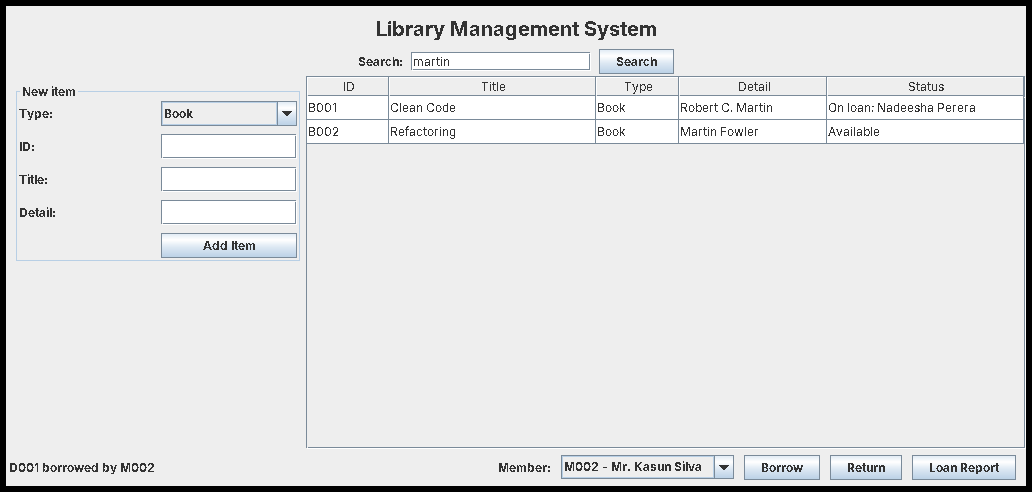The height and width of the screenshot is (492, 1032).
Task: Select the Martin Fowler detail cell
Action: coord(753,132)
